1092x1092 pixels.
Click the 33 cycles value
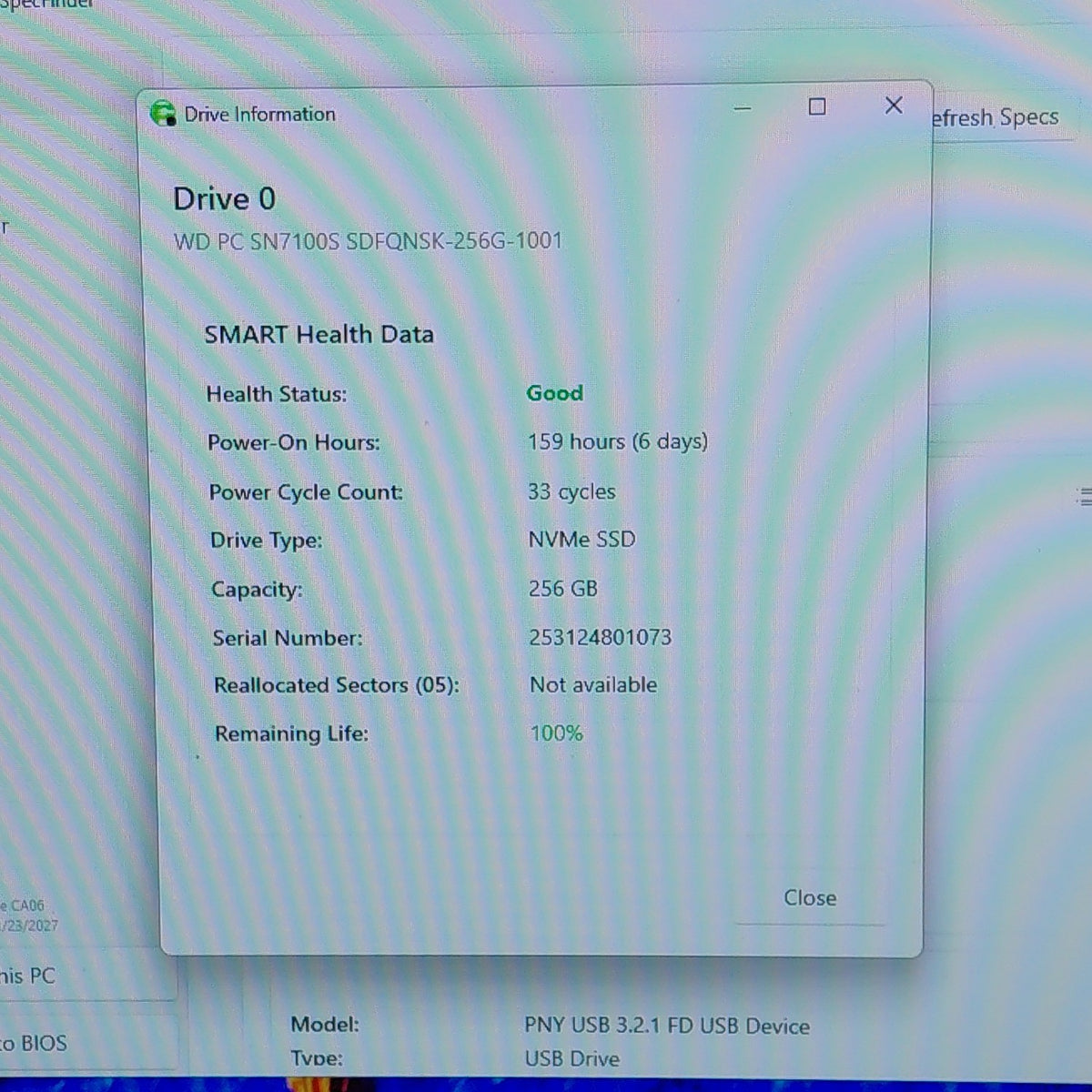pos(571,491)
